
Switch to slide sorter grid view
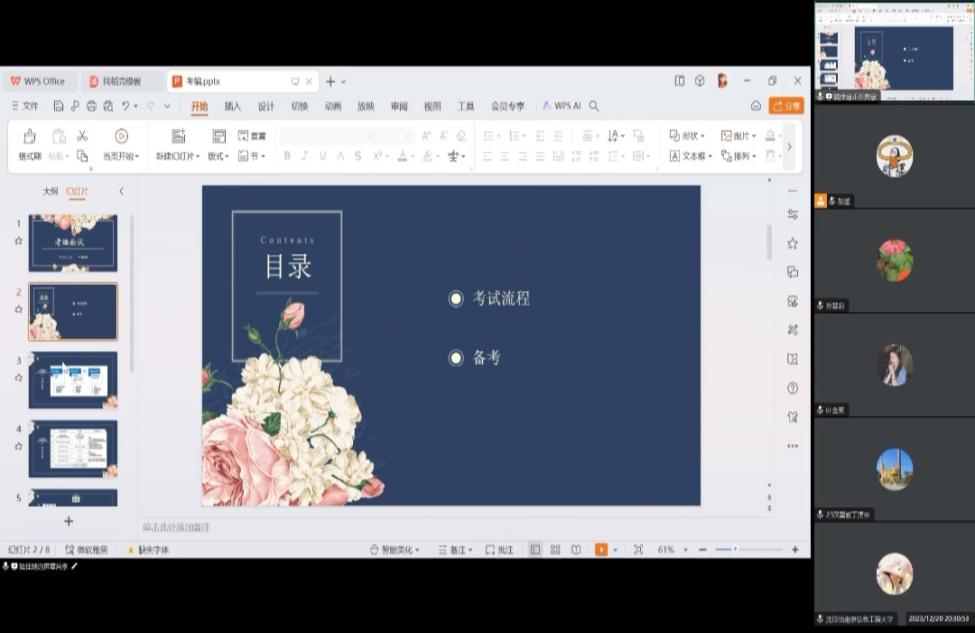click(x=555, y=550)
